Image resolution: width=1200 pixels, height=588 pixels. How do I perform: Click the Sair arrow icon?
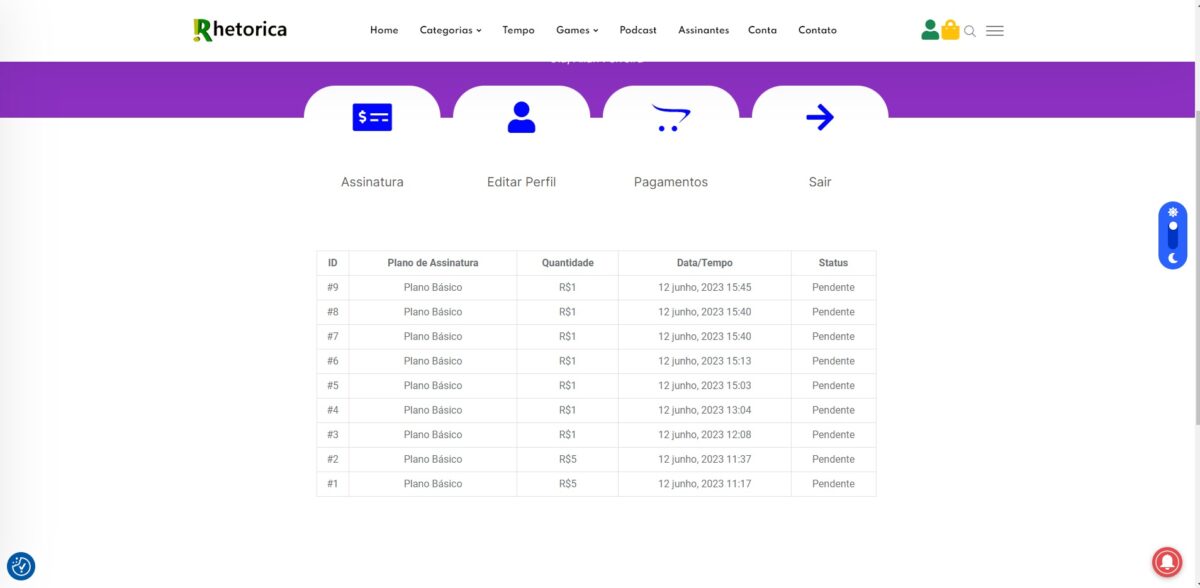click(x=819, y=118)
